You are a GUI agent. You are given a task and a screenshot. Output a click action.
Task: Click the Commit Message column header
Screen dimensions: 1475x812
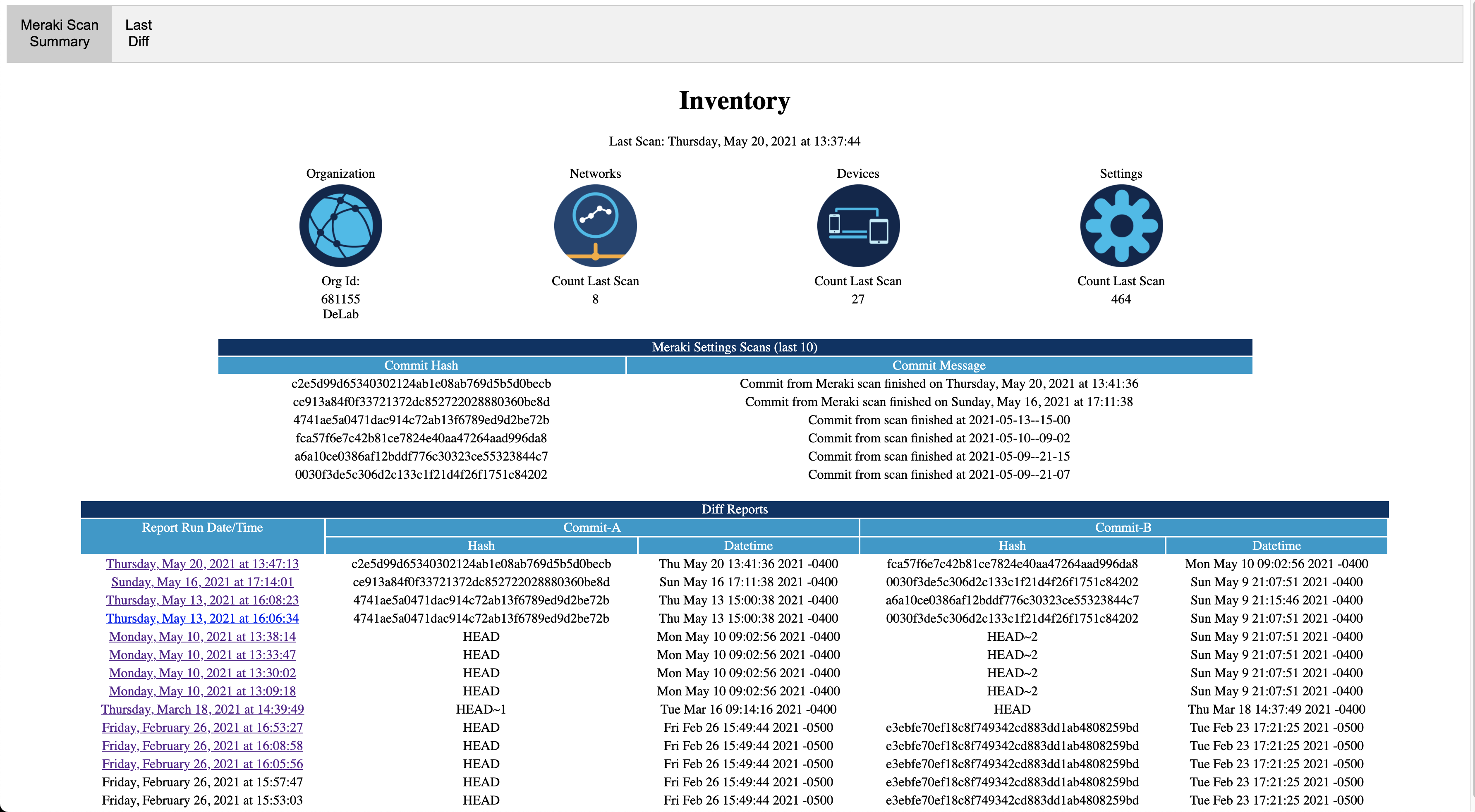939,365
